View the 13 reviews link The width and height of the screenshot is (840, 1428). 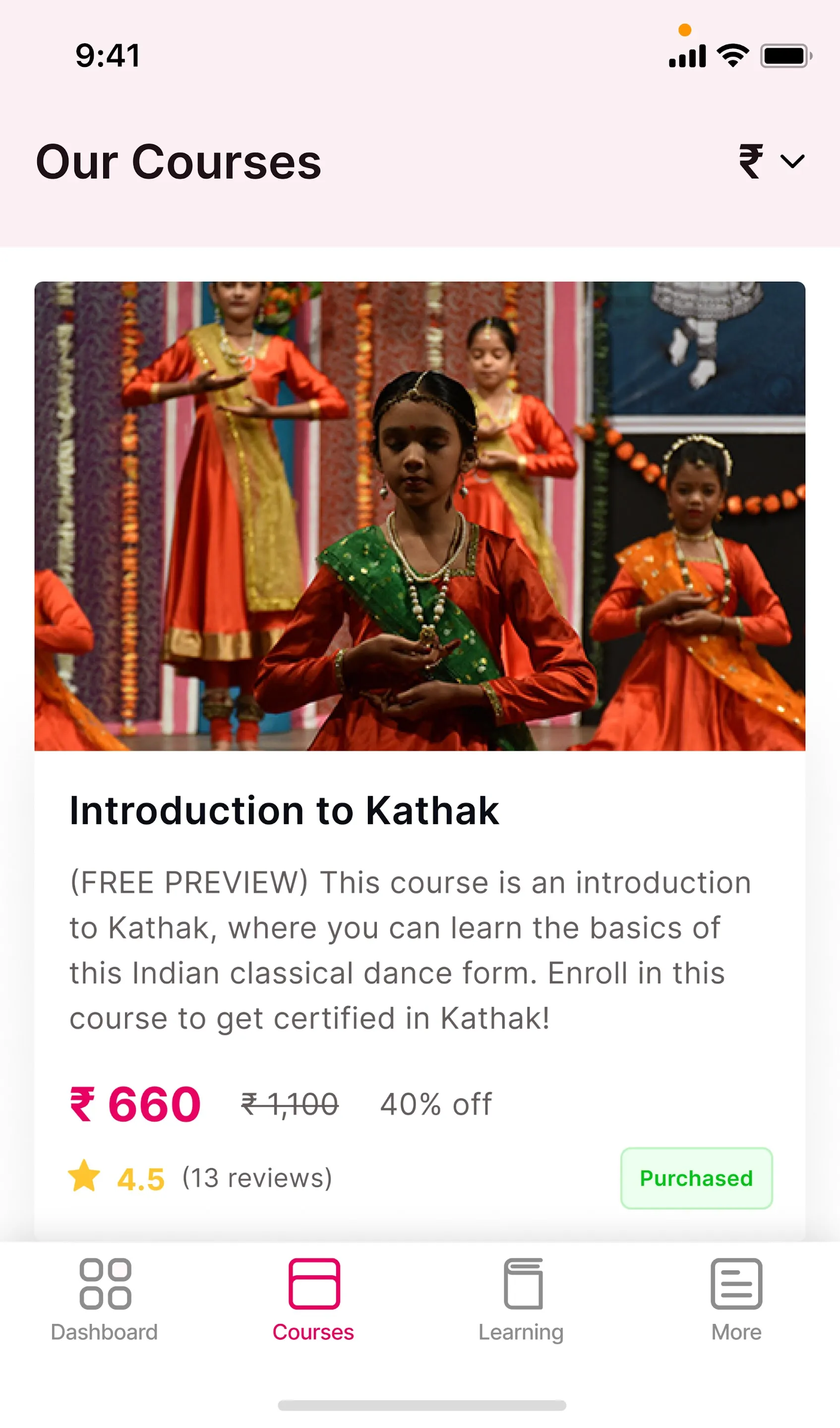pyautogui.click(x=257, y=1178)
